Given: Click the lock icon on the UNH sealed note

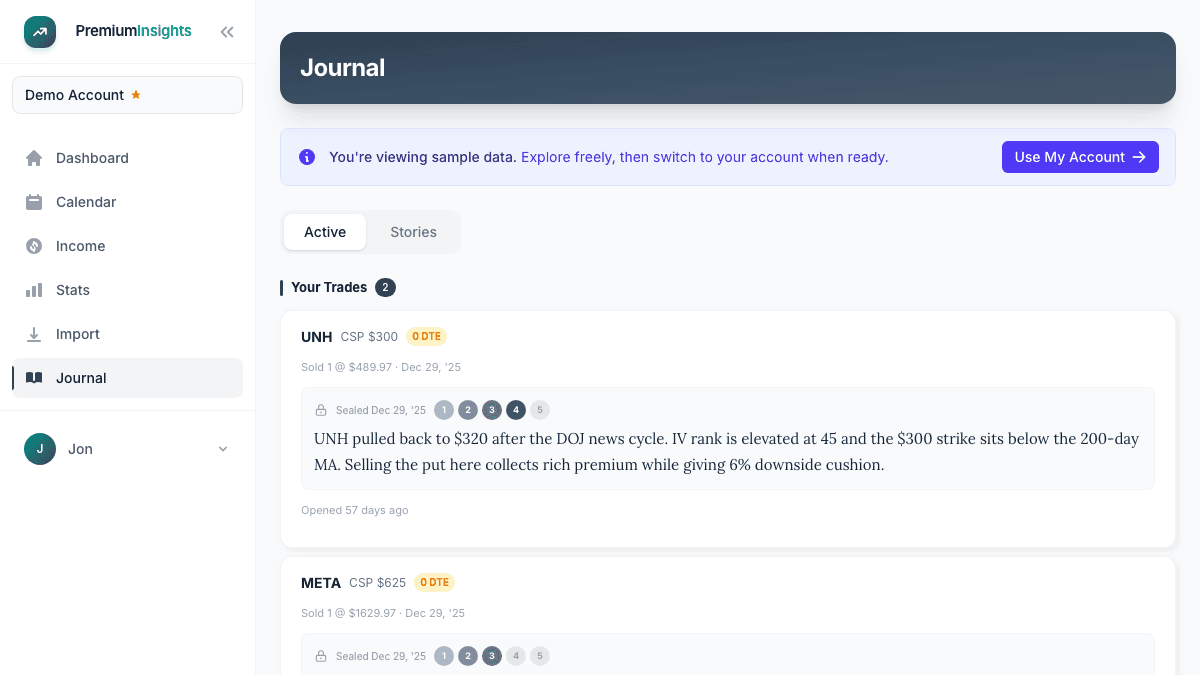Looking at the screenshot, I should [x=321, y=409].
